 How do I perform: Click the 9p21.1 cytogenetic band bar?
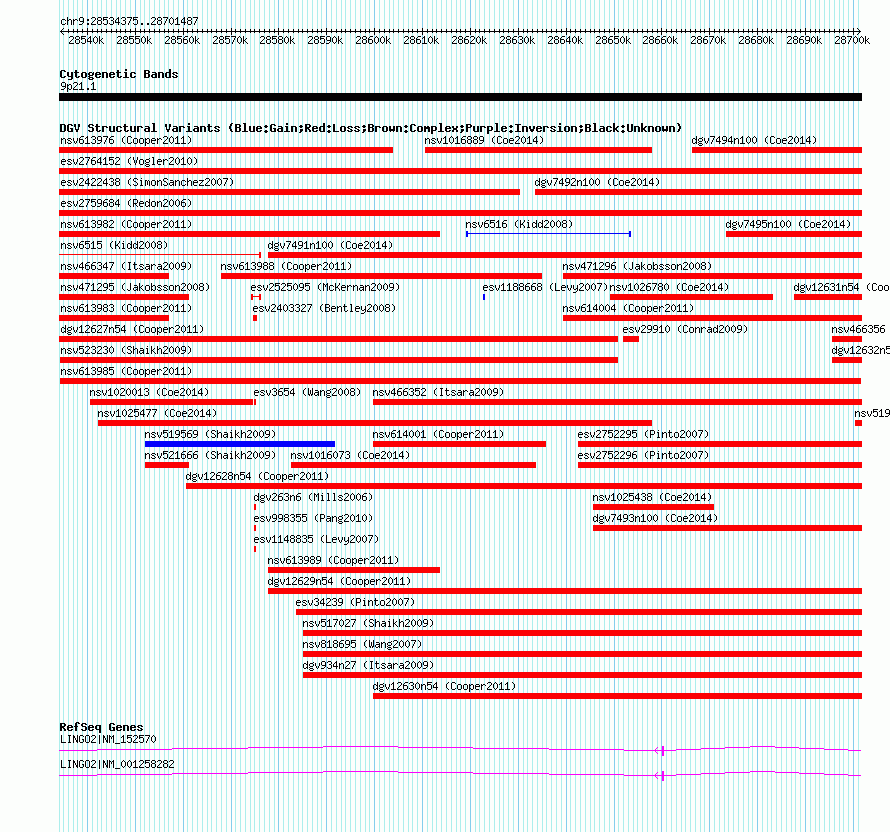click(460, 97)
